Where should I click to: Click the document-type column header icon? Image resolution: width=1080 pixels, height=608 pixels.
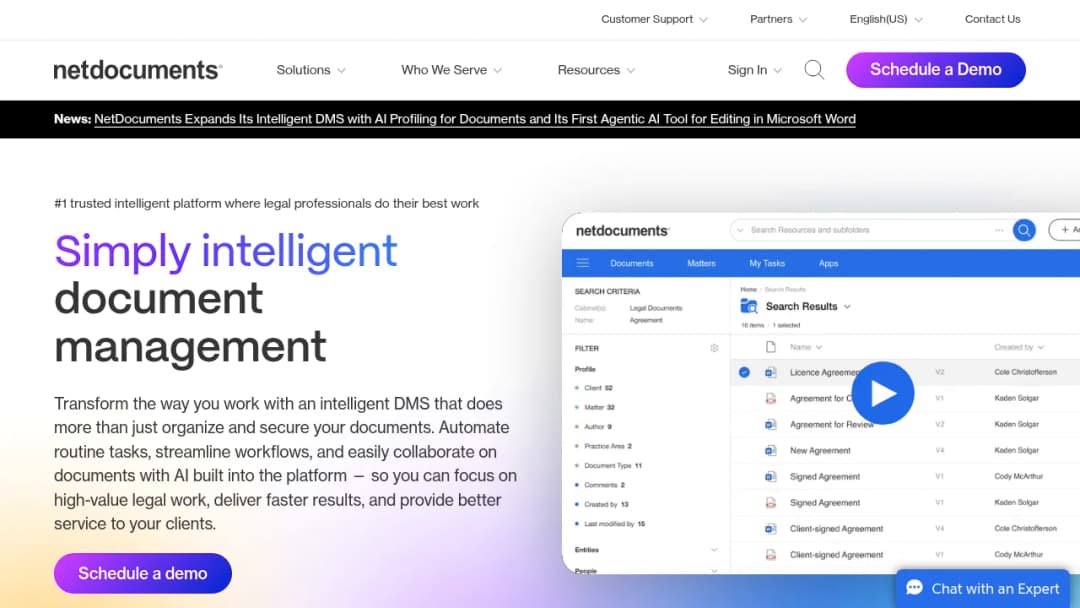tap(771, 347)
